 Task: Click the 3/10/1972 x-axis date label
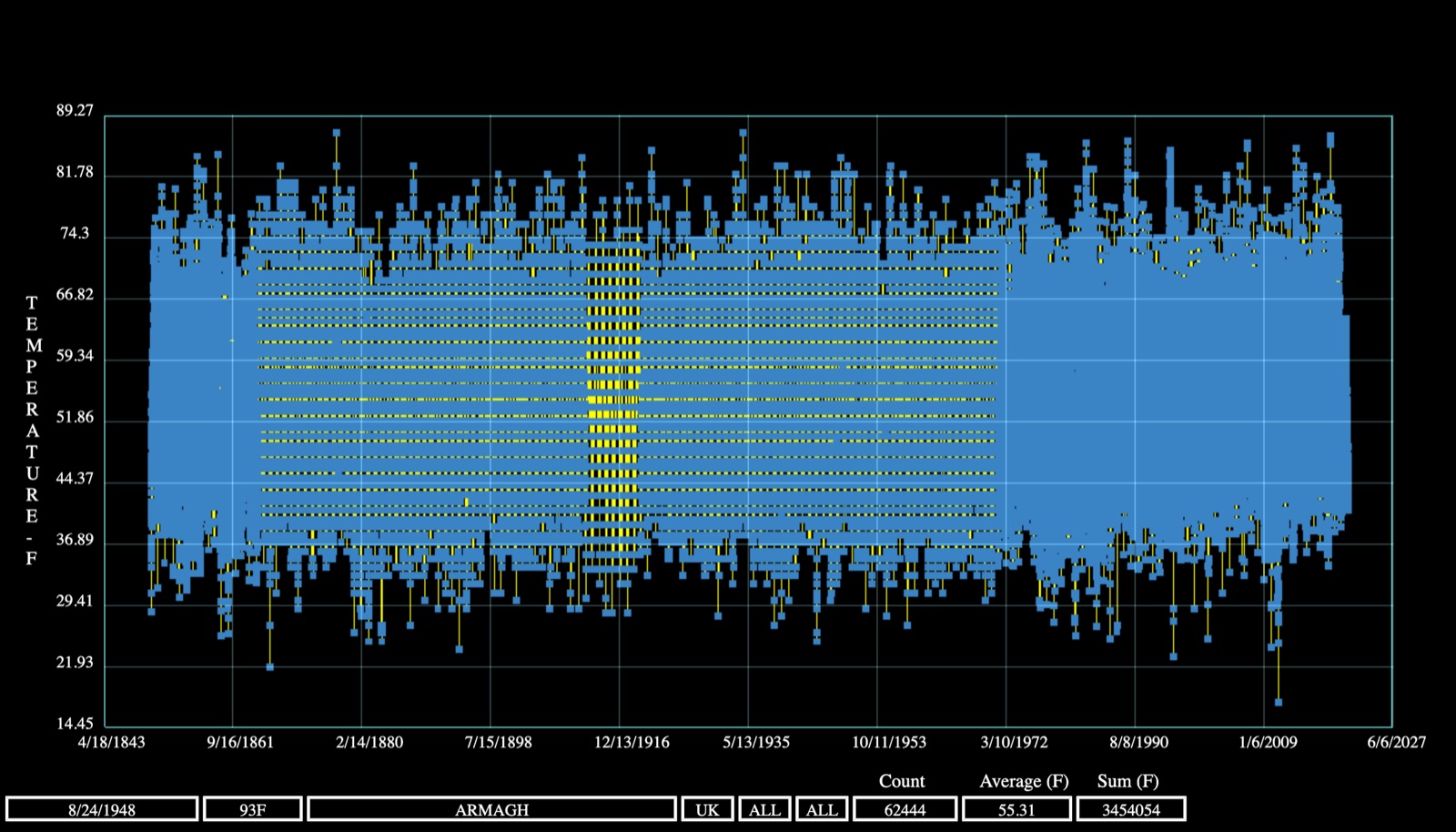[x=1014, y=742]
